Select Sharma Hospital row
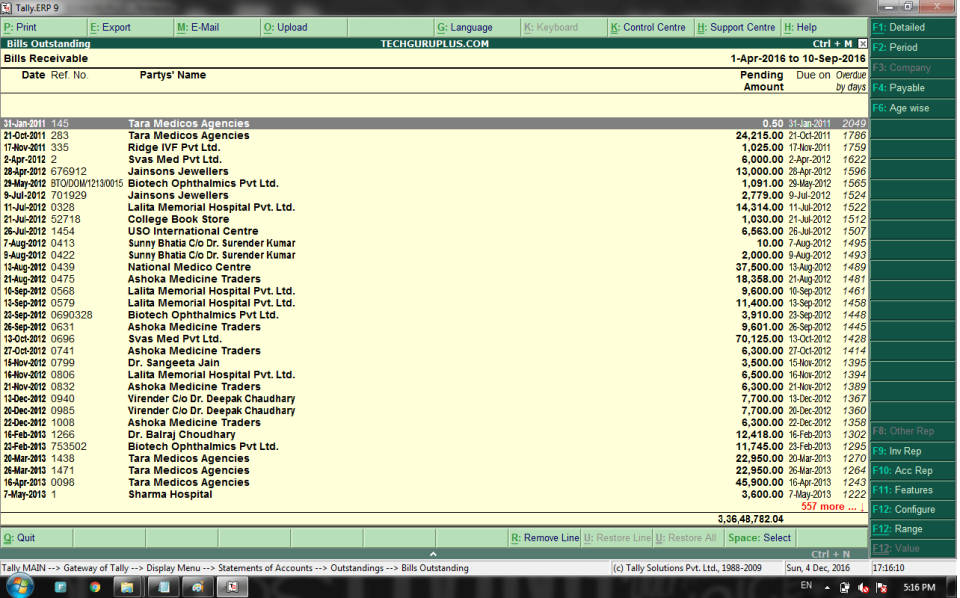The height and width of the screenshot is (598, 960). click(x=434, y=495)
